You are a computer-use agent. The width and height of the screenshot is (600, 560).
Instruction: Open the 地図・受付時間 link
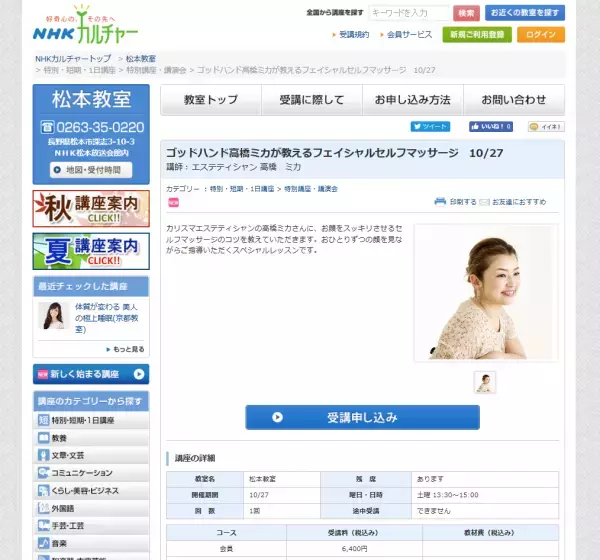[x=91, y=170]
